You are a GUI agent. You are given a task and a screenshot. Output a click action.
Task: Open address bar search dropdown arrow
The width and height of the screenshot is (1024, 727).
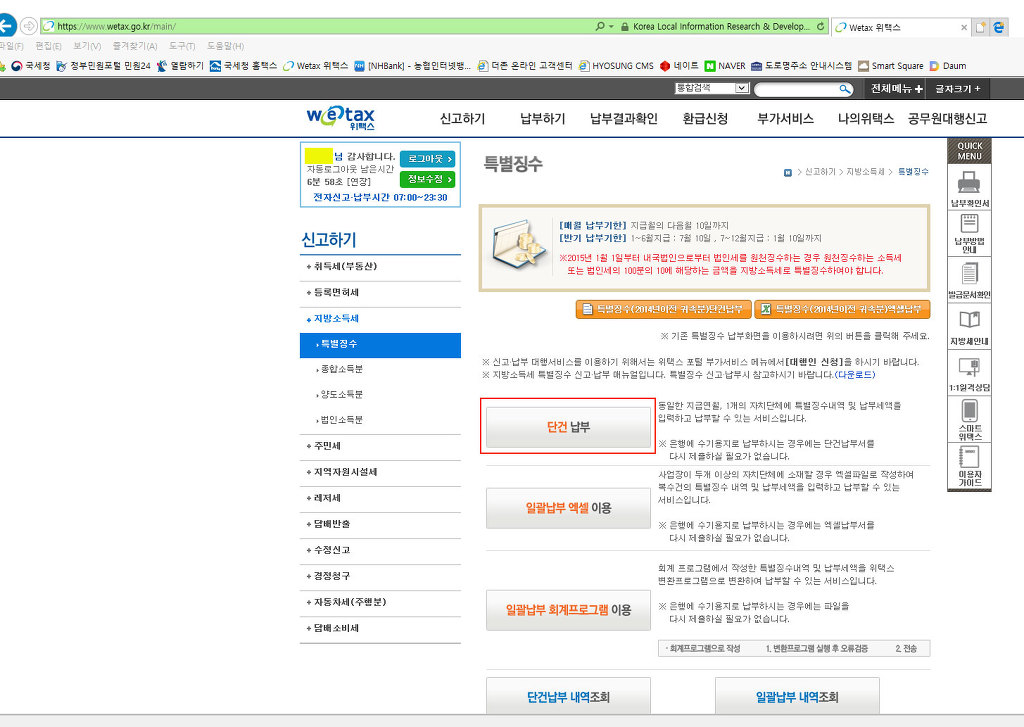[611, 26]
